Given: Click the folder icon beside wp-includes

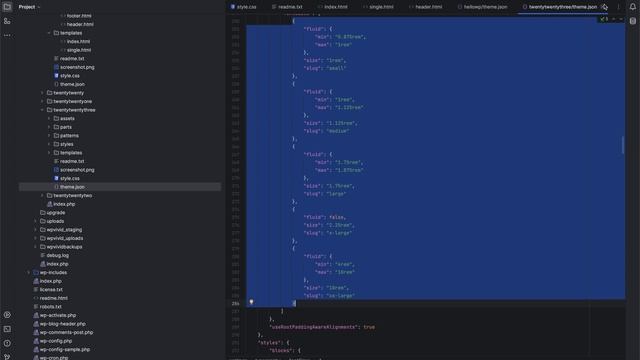Looking at the screenshot, I should click(36, 273).
